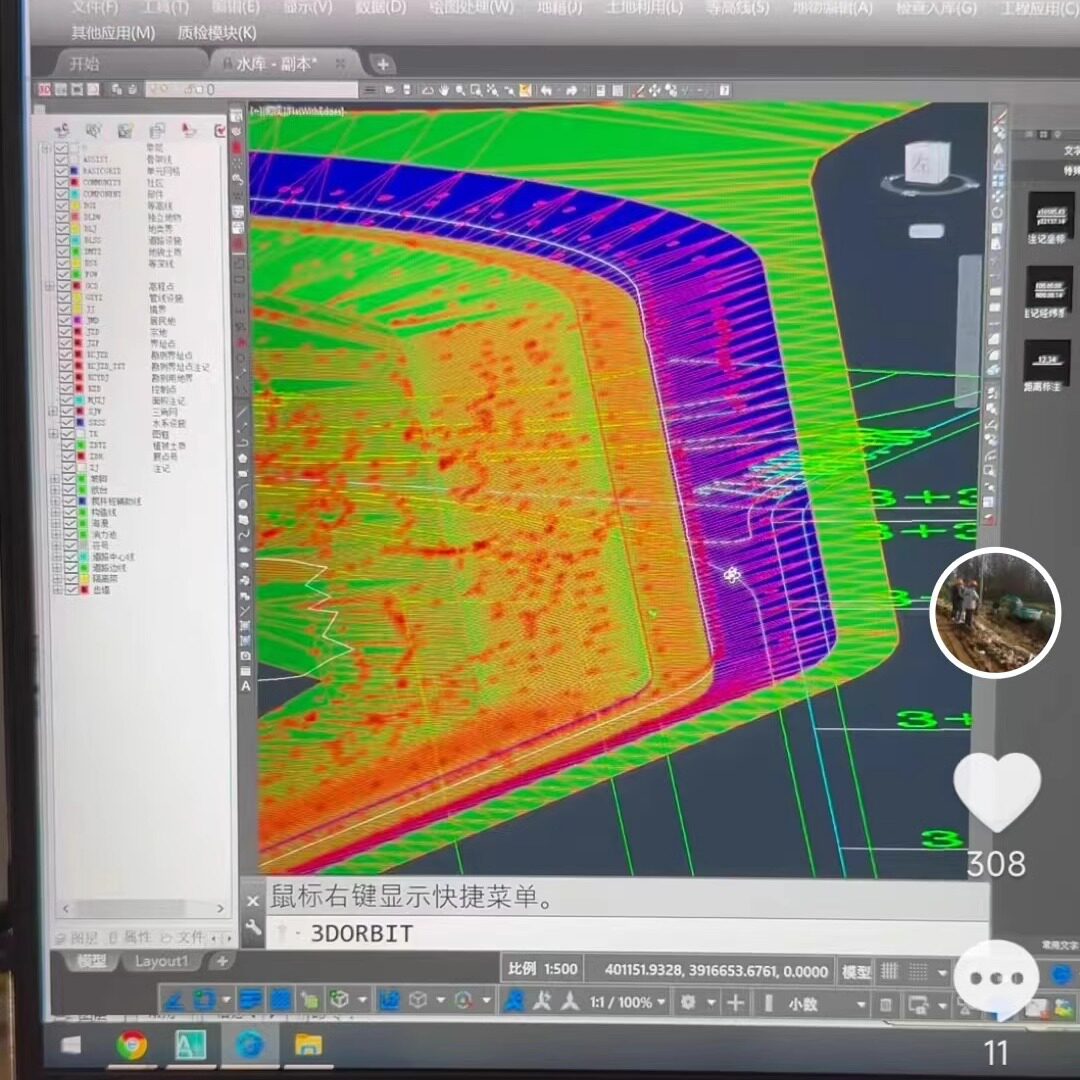Toggle the grid display icon in status bar
Image resolution: width=1080 pixels, height=1080 pixels.
point(889,971)
